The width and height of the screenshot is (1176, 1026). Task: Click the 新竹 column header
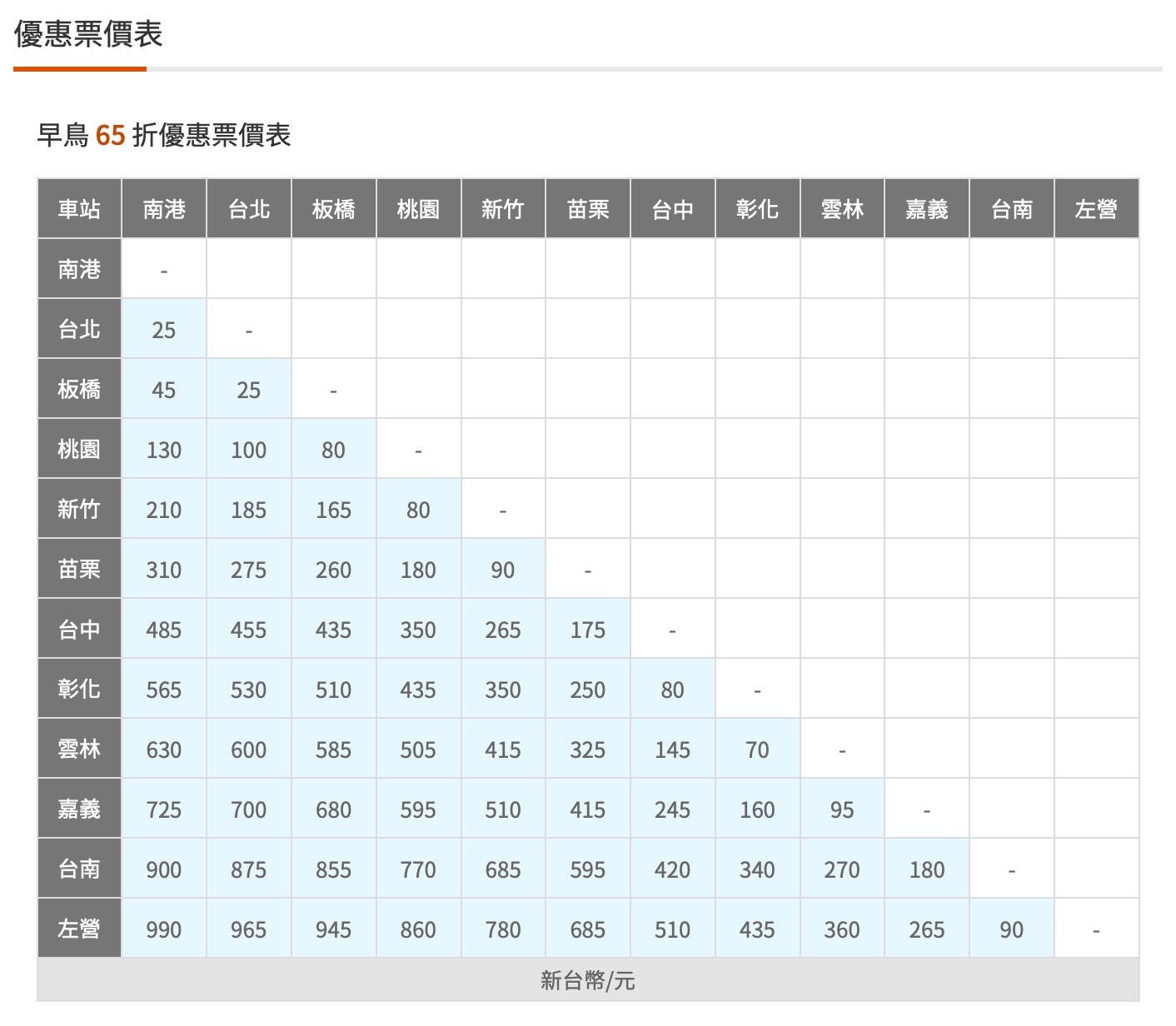tap(502, 209)
